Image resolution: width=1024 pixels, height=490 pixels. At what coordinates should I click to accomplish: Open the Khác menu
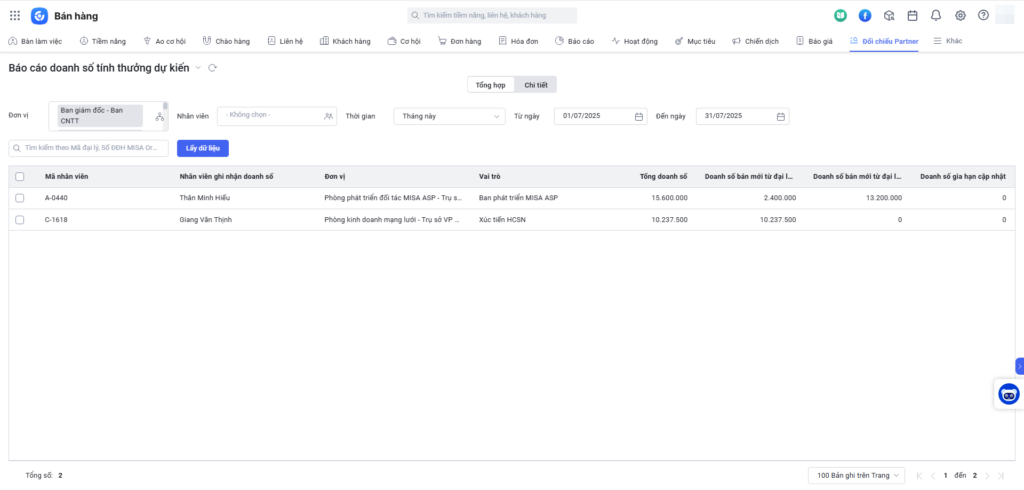tap(947, 41)
